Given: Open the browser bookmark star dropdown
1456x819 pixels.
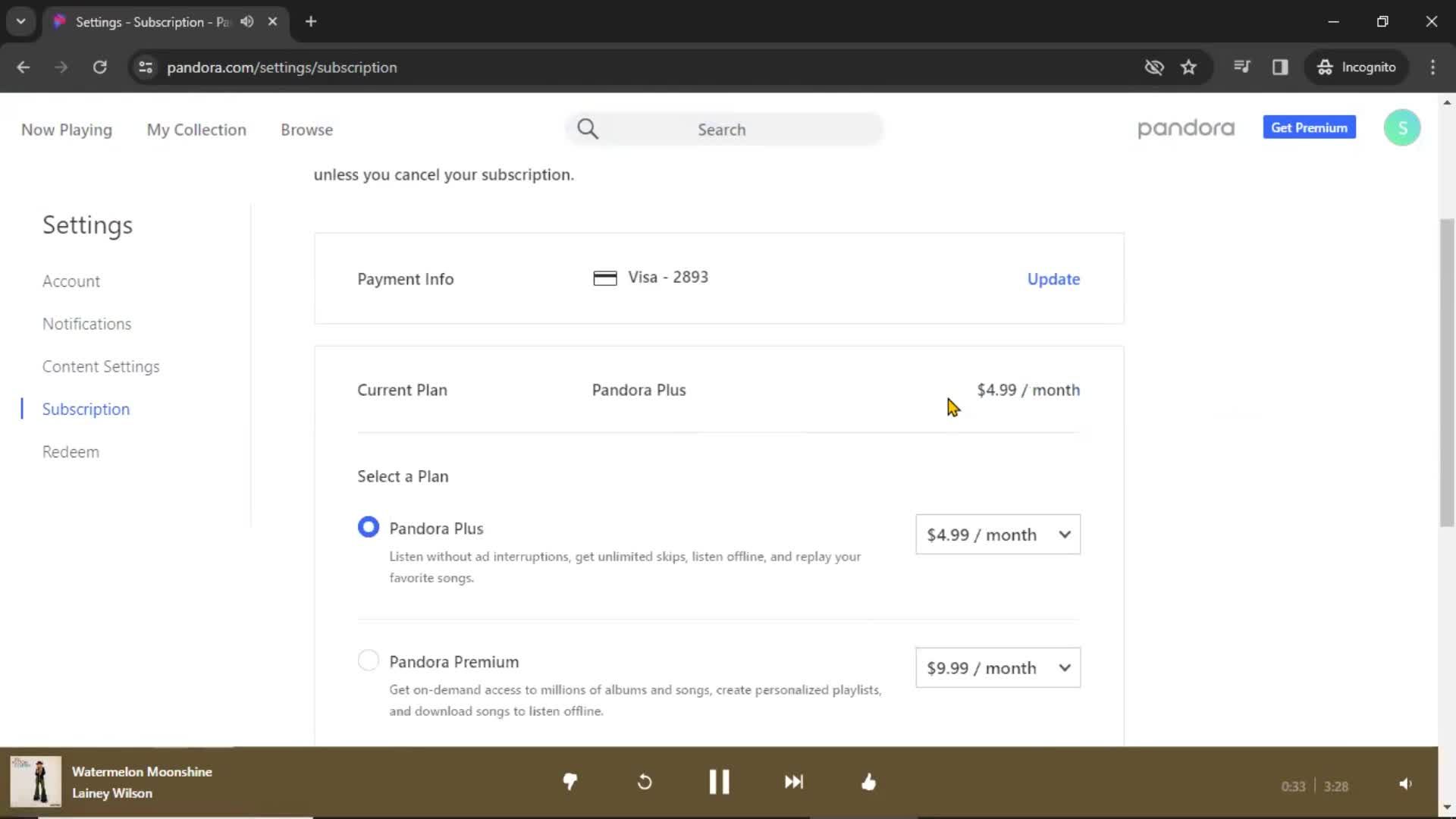Looking at the screenshot, I should point(1188,67).
